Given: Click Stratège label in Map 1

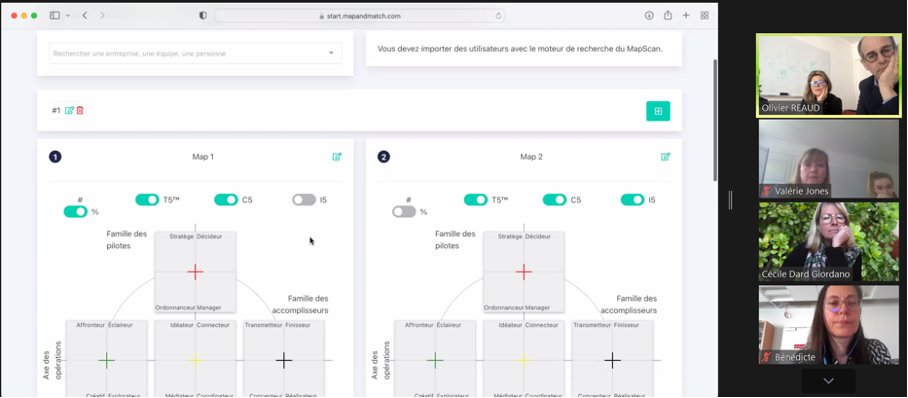Looking at the screenshot, I should point(181,236).
